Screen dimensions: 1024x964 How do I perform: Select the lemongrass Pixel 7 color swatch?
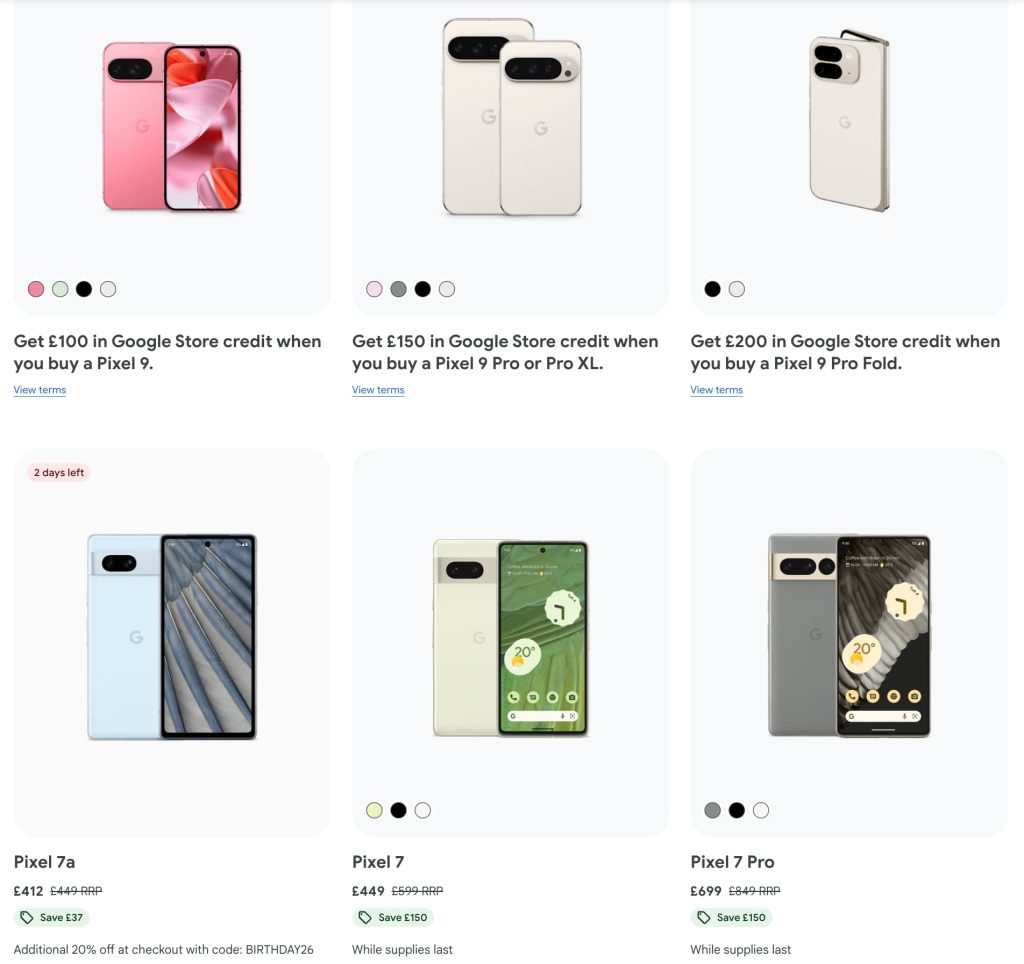coord(374,810)
